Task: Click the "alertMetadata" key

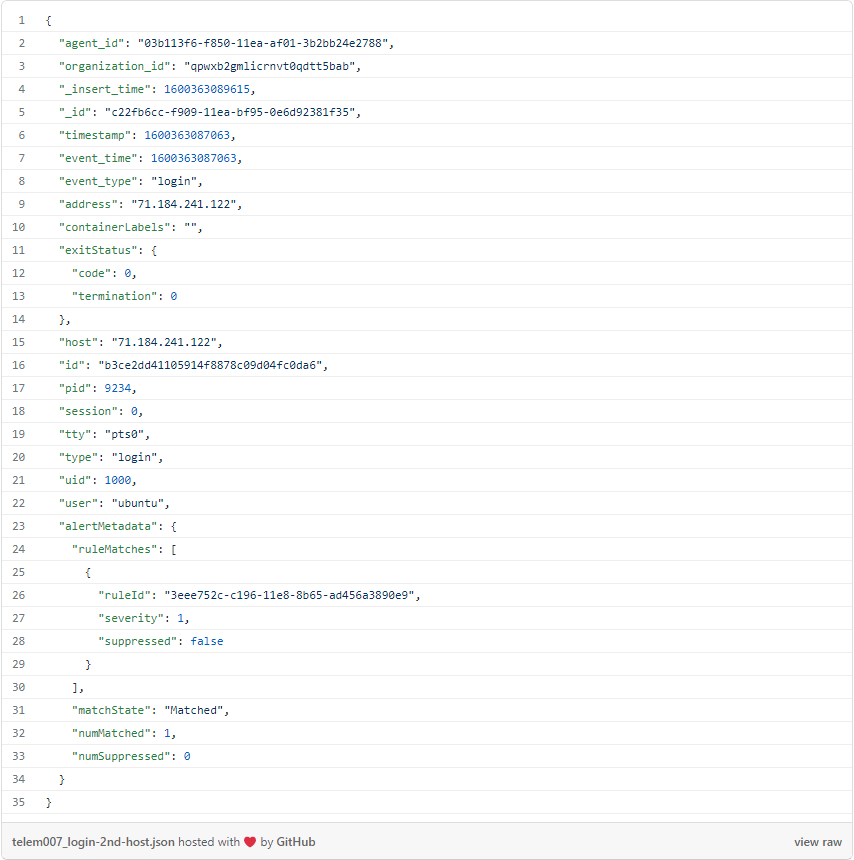Action: click(x=108, y=527)
